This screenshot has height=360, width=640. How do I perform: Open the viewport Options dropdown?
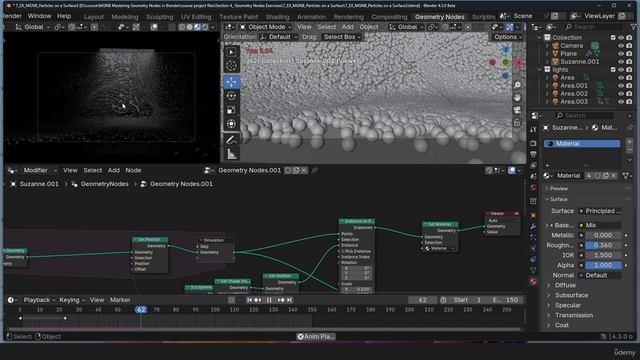(507, 37)
